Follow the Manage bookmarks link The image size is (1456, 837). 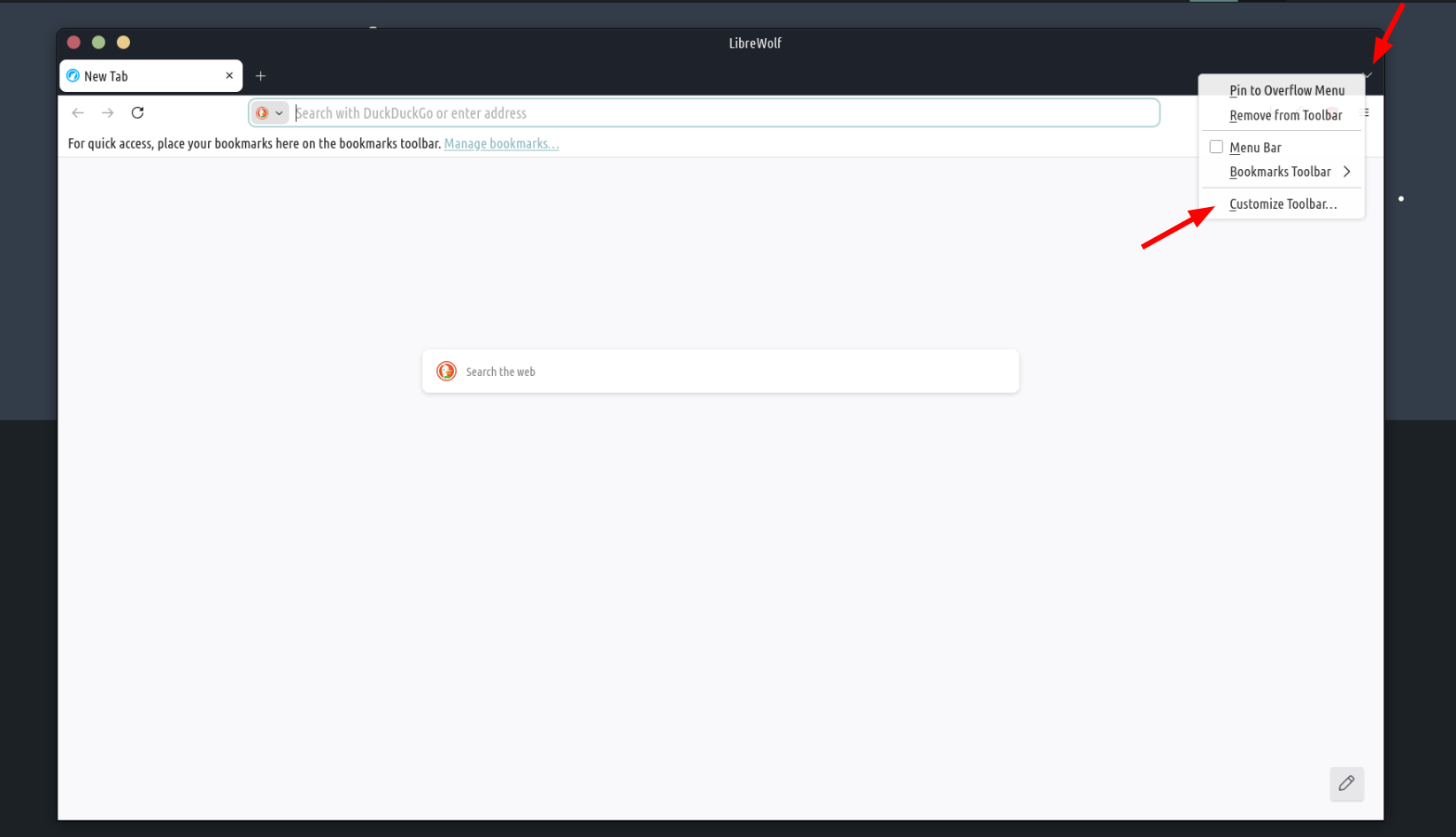pos(501,144)
